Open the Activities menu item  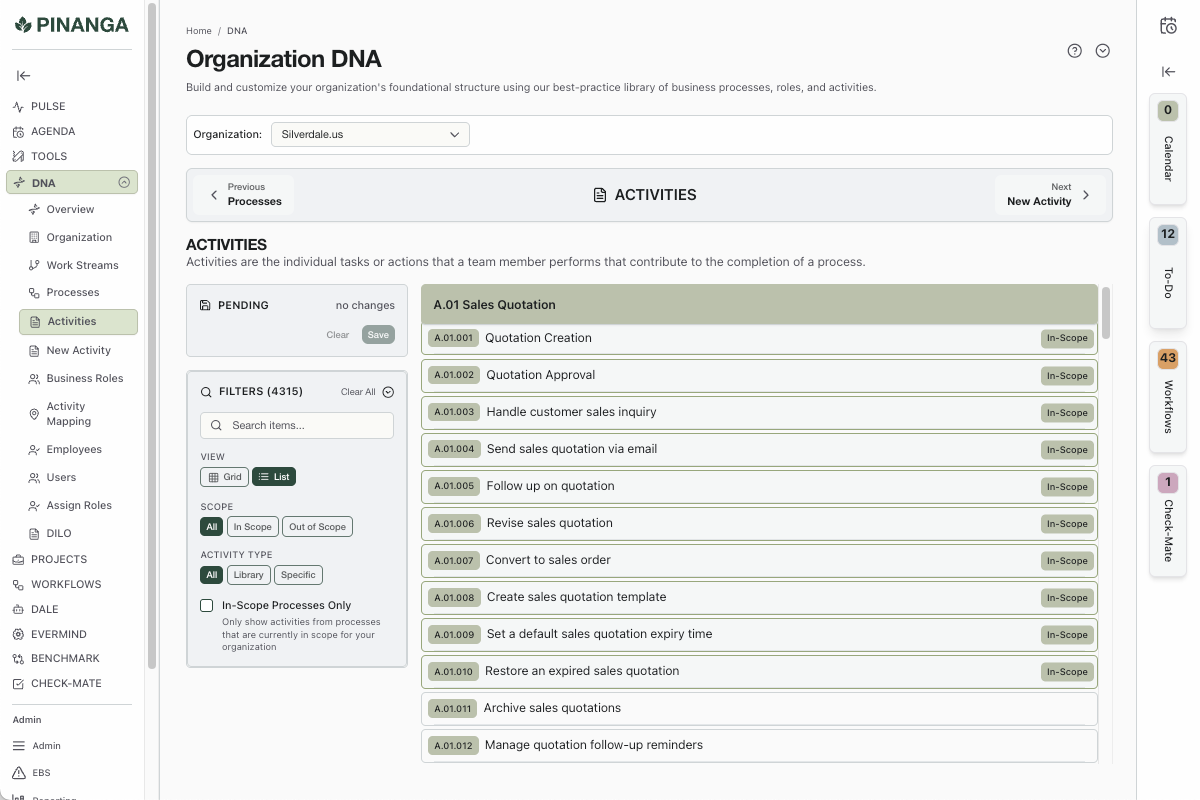(x=78, y=322)
